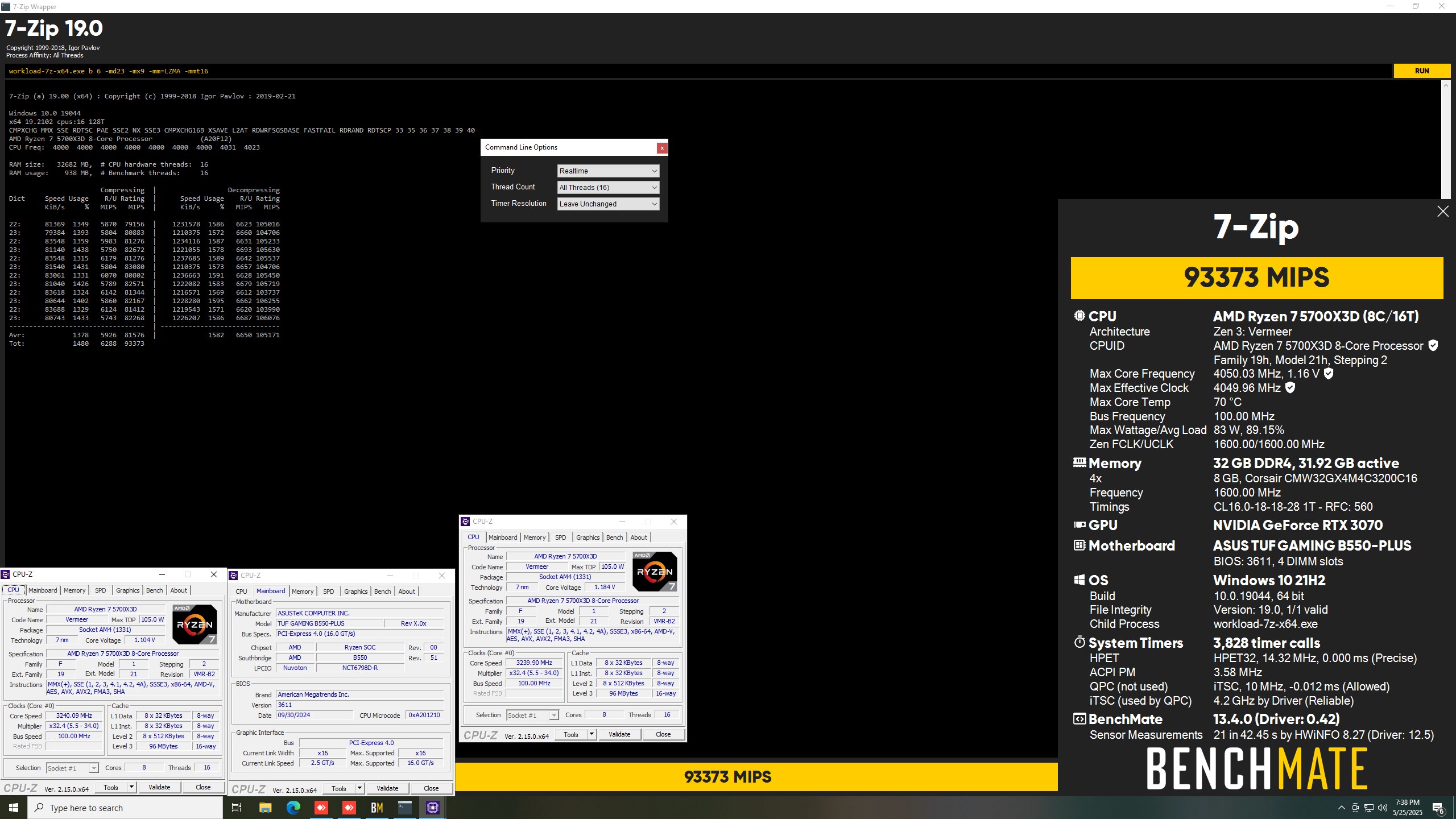Viewport: 1456px width, 819px height.
Task: Click CPU-Z title icon in middle window
Action: tap(233, 576)
